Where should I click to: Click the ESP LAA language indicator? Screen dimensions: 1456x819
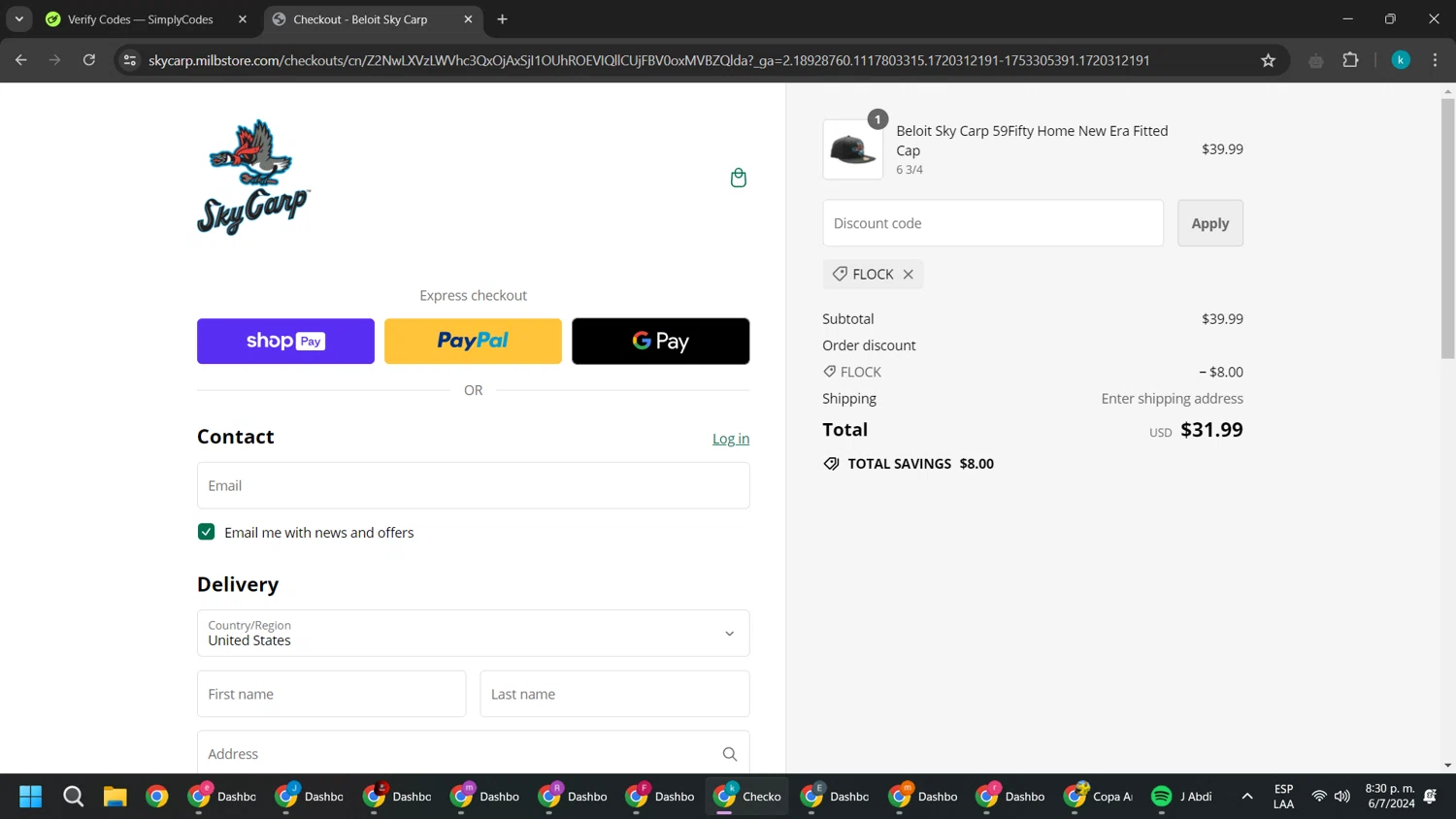[x=1283, y=797]
